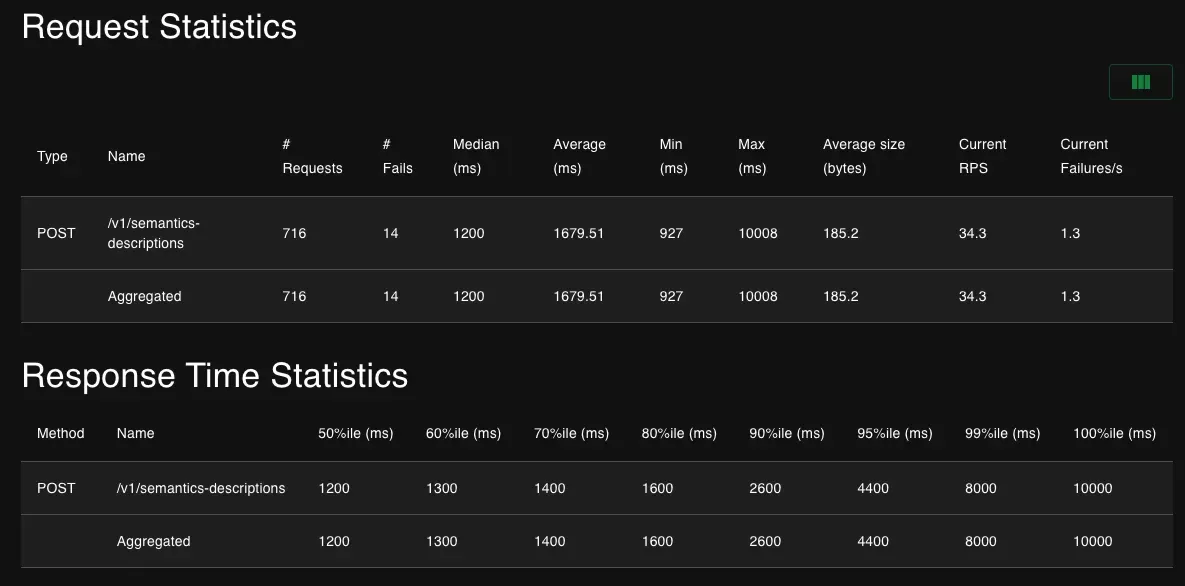Sort by the # Requests column header
1185x586 pixels.
pos(312,156)
